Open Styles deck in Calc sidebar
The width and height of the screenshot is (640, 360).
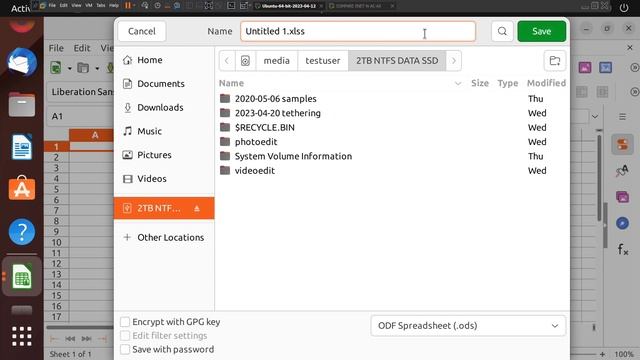(x=622, y=171)
